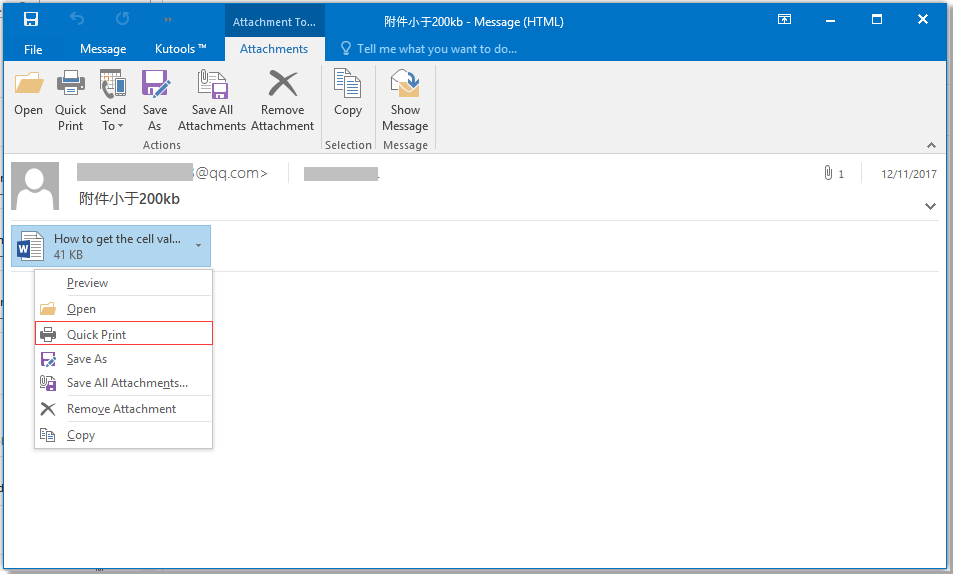Switch to the Kutools ribbon tab

point(181,49)
